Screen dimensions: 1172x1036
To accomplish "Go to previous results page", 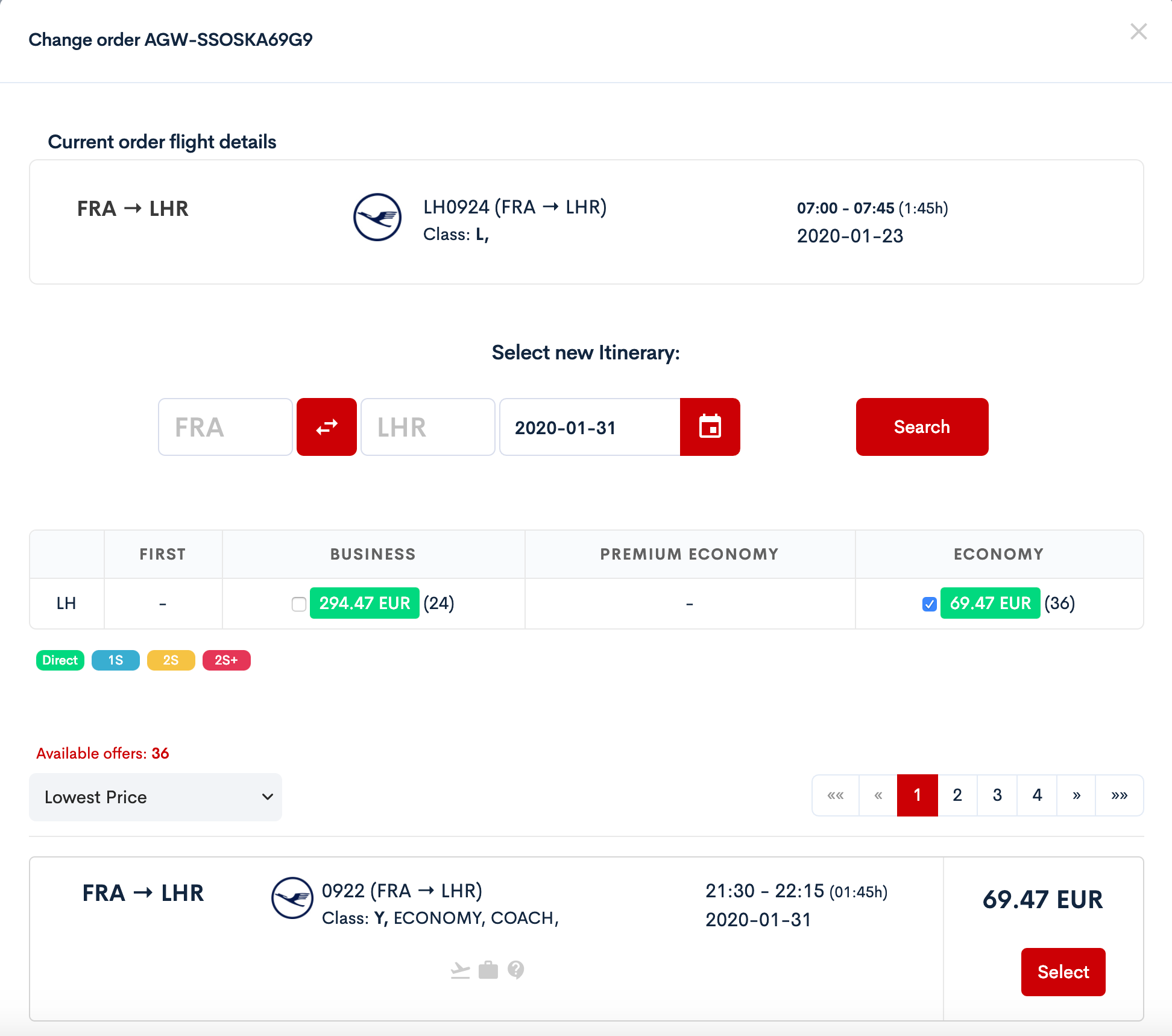I will click(878, 795).
